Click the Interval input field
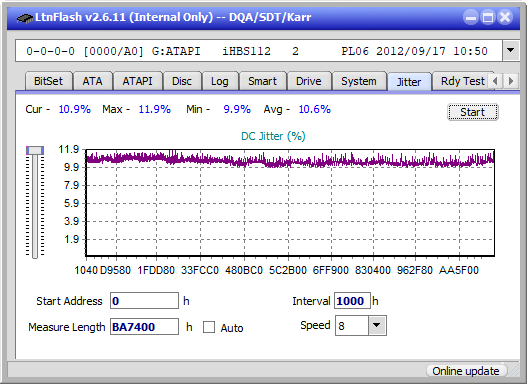This screenshot has width=527, height=384. click(x=352, y=301)
